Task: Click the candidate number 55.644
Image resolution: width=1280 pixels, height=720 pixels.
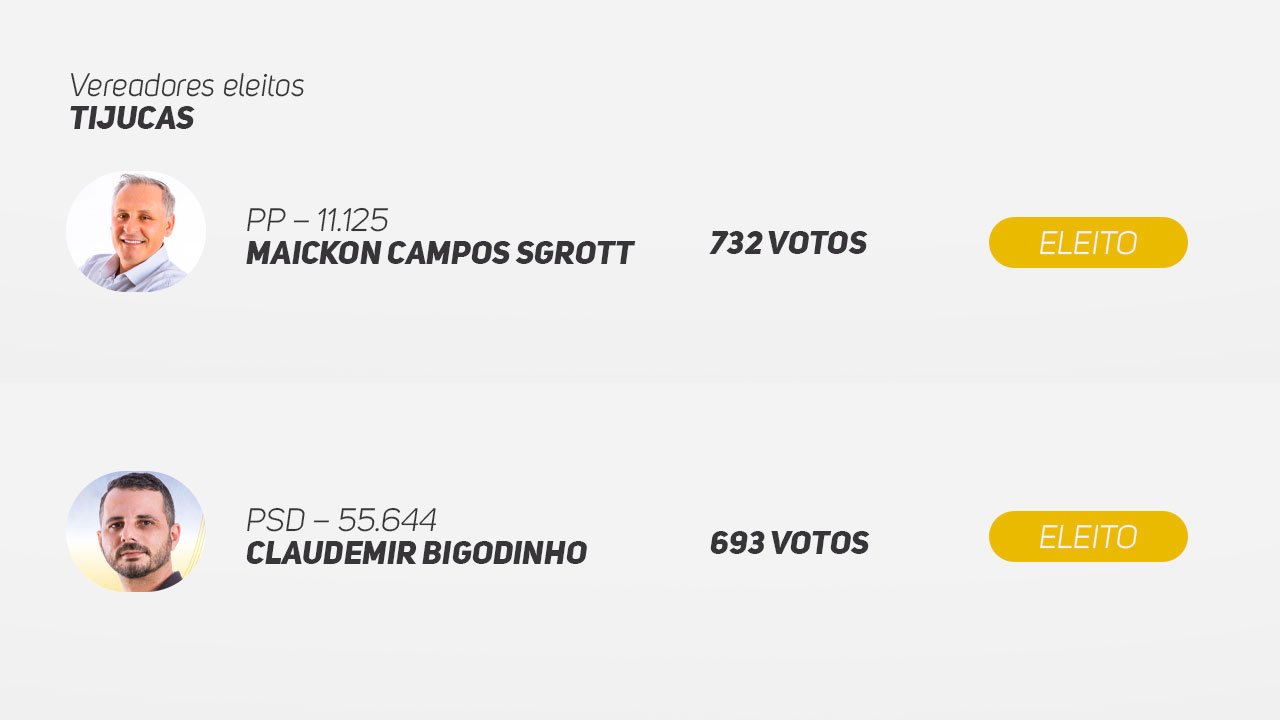Action: click(387, 520)
